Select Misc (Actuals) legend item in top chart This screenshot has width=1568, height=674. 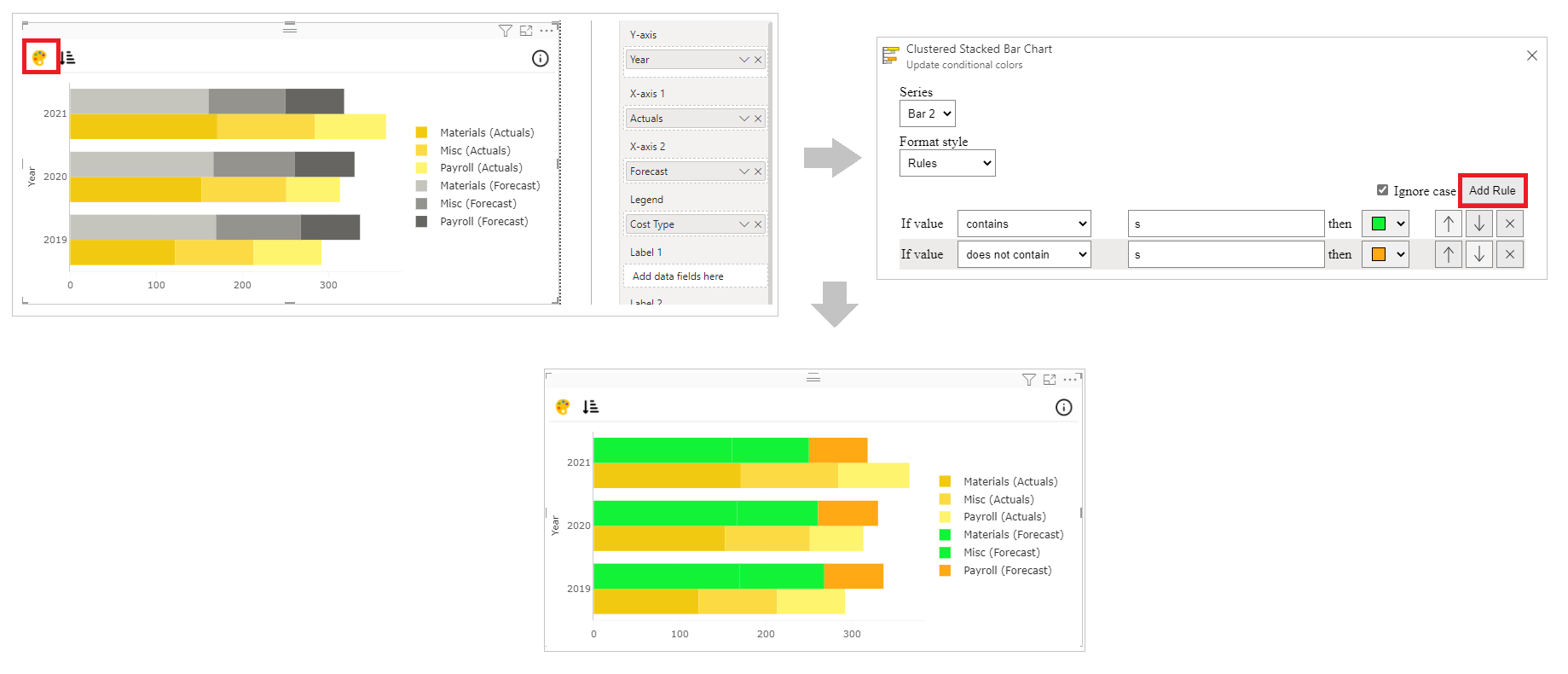464,150
